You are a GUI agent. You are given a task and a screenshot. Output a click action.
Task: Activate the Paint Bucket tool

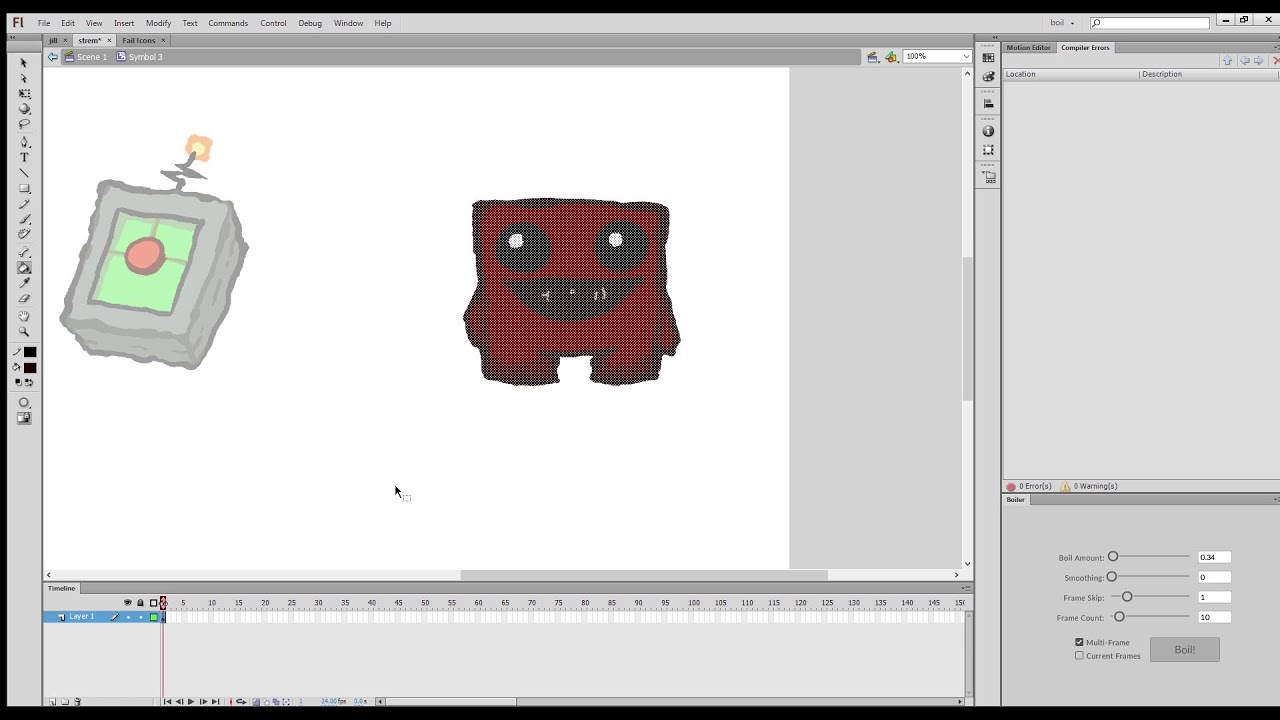(x=24, y=267)
